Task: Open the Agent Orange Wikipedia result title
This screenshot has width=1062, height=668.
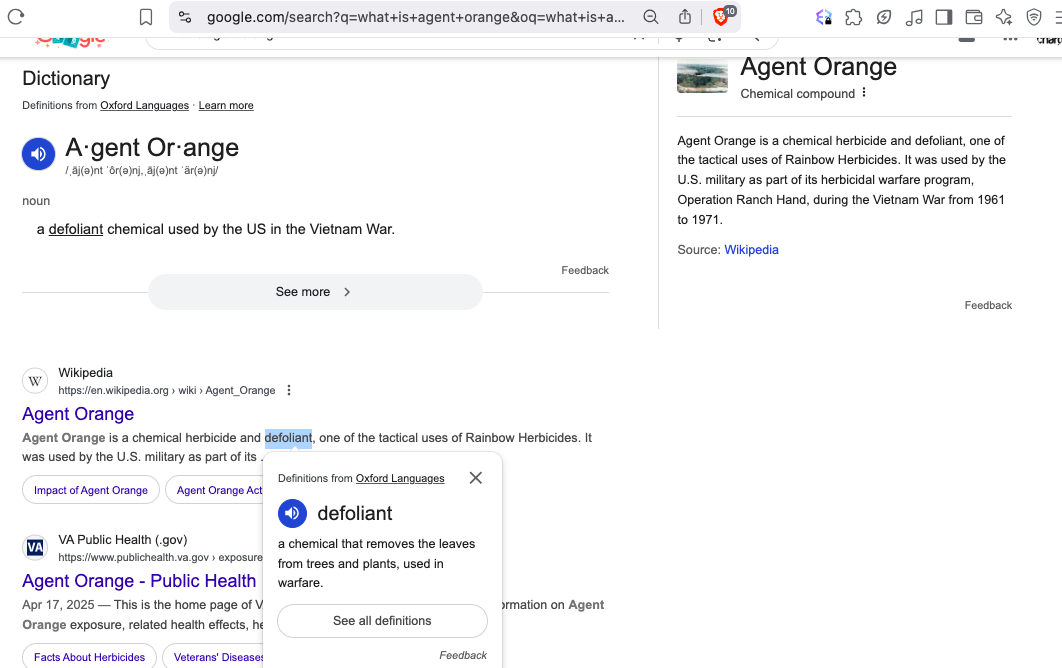Action: (x=78, y=413)
